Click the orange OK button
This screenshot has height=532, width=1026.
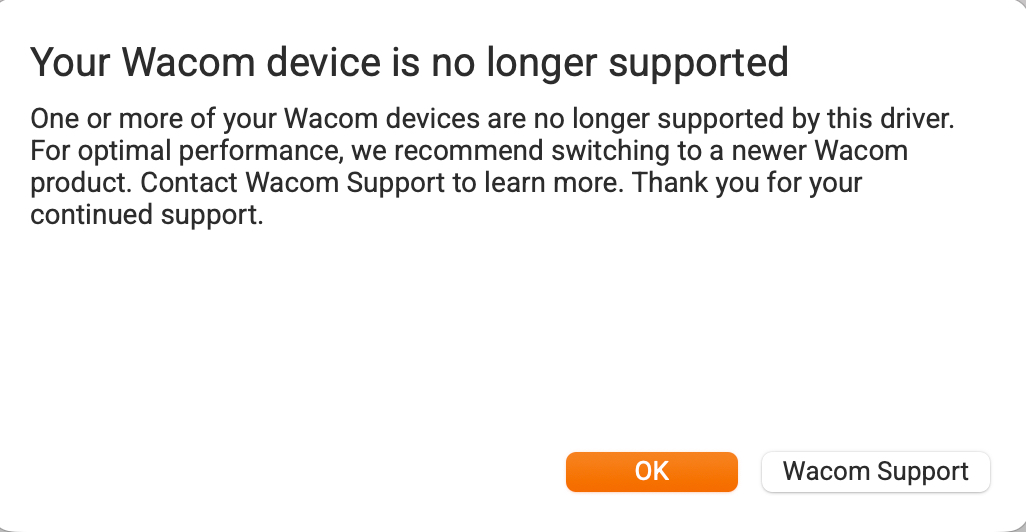pyautogui.click(x=651, y=472)
